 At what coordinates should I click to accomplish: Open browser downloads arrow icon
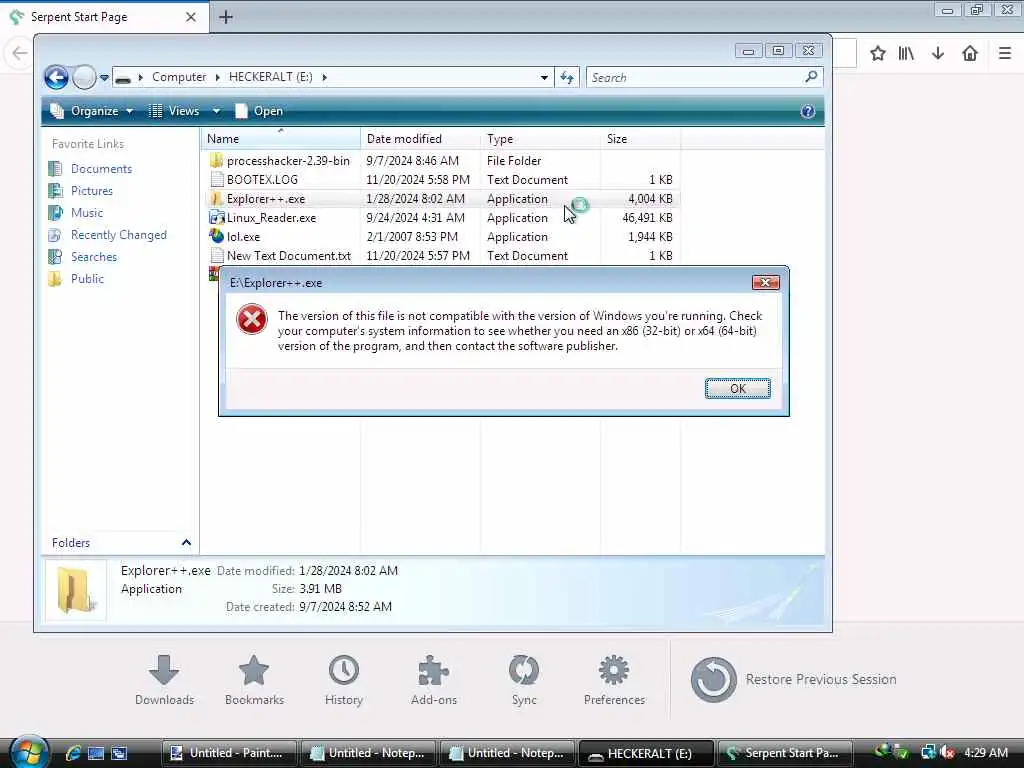(938, 53)
